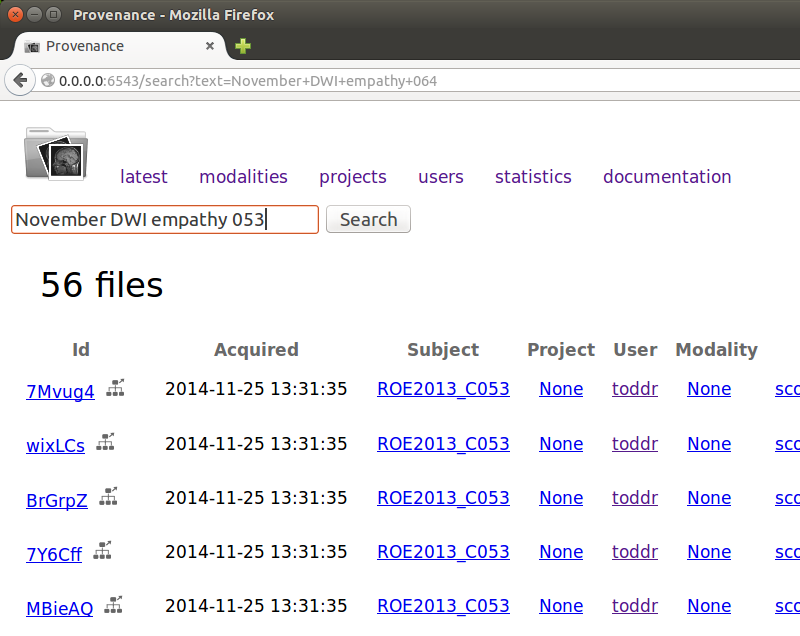Open user toddr in 7Y6Cff row
Image resolution: width=800 pixels, height=636 pixels.
635,552
